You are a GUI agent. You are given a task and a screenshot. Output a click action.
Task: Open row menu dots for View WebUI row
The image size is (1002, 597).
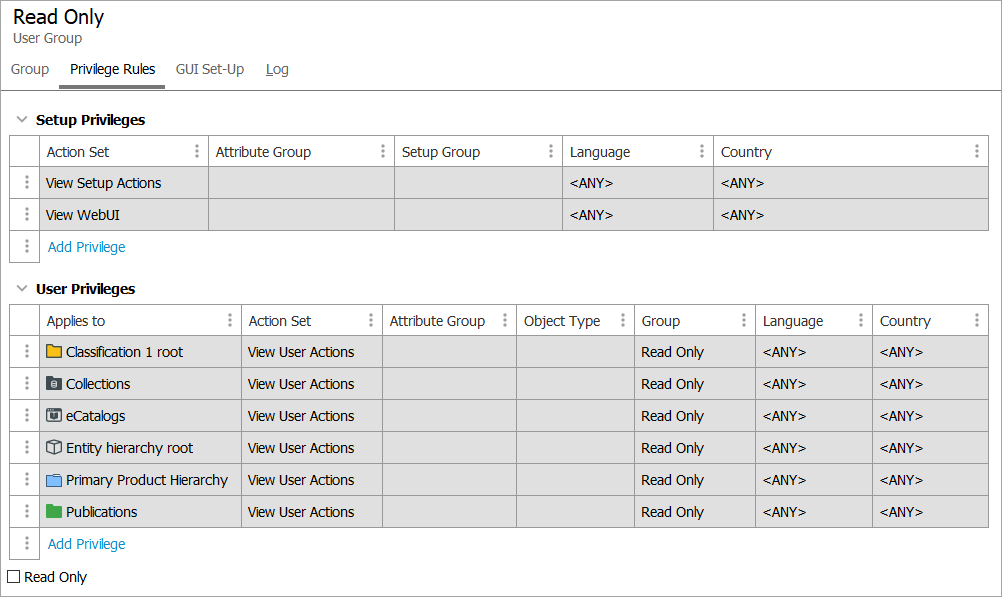click(x=27, y=215)
